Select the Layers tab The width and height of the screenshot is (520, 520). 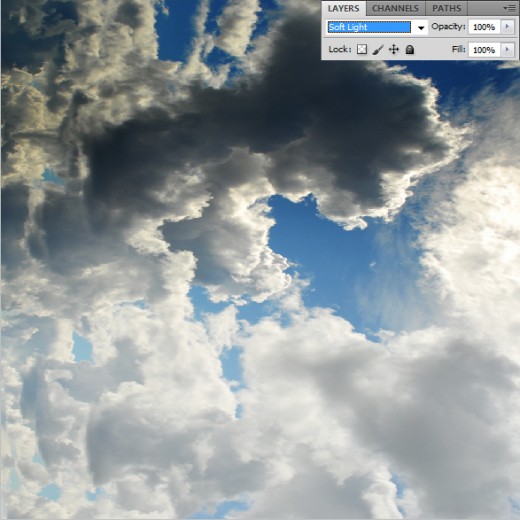pyautogui.click(x=344, y=8)
